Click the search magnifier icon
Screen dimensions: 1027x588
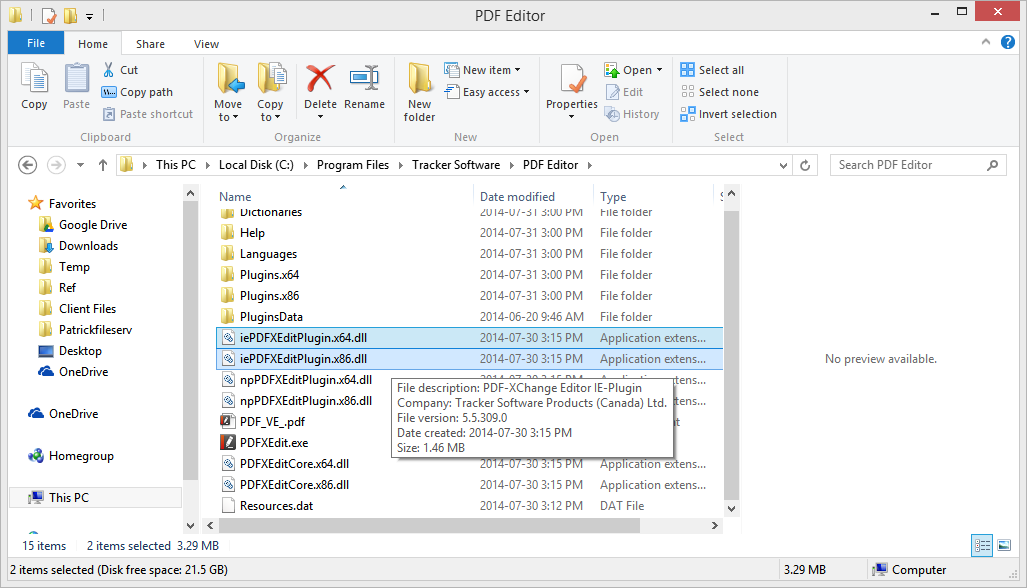pyautogui.click(x=992, y=165)
